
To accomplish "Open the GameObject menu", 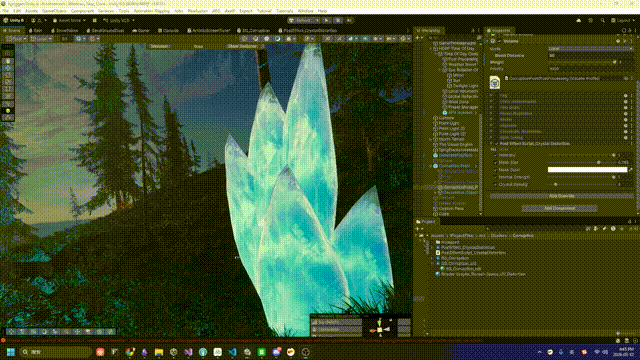I will tap(54, 11).
